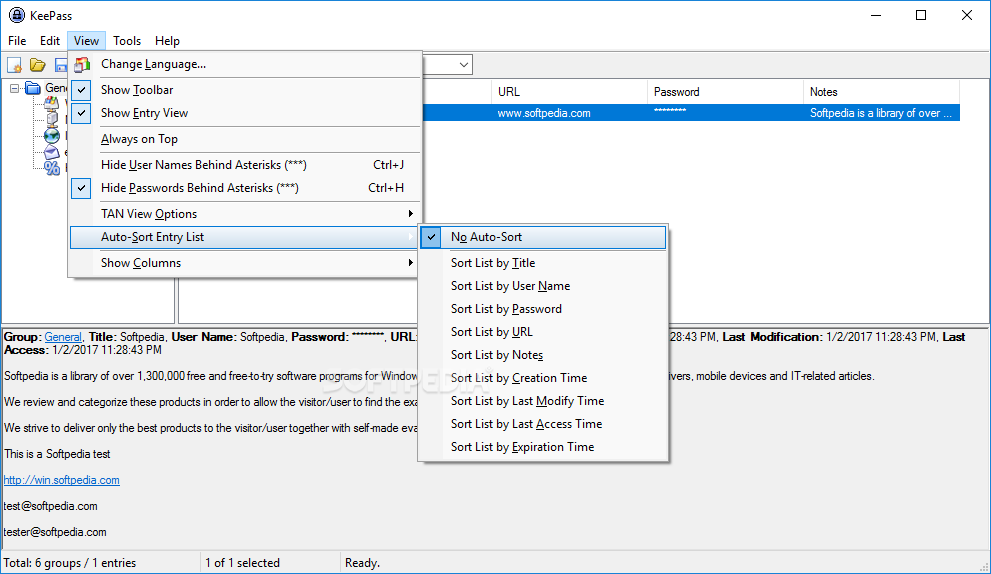Click the Change Language flags icon
Viewport: 991px width, 574px height.
pyautogui.click(x=82, y=64)
